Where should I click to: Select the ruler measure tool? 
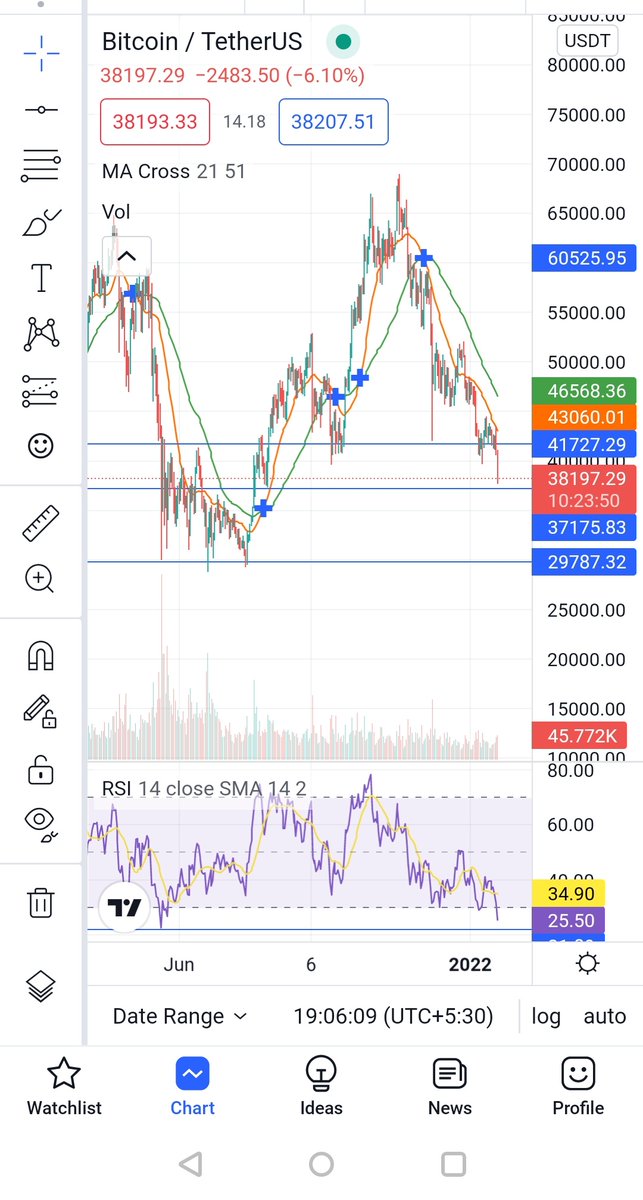pyautogui.click(x=41, y=523)
